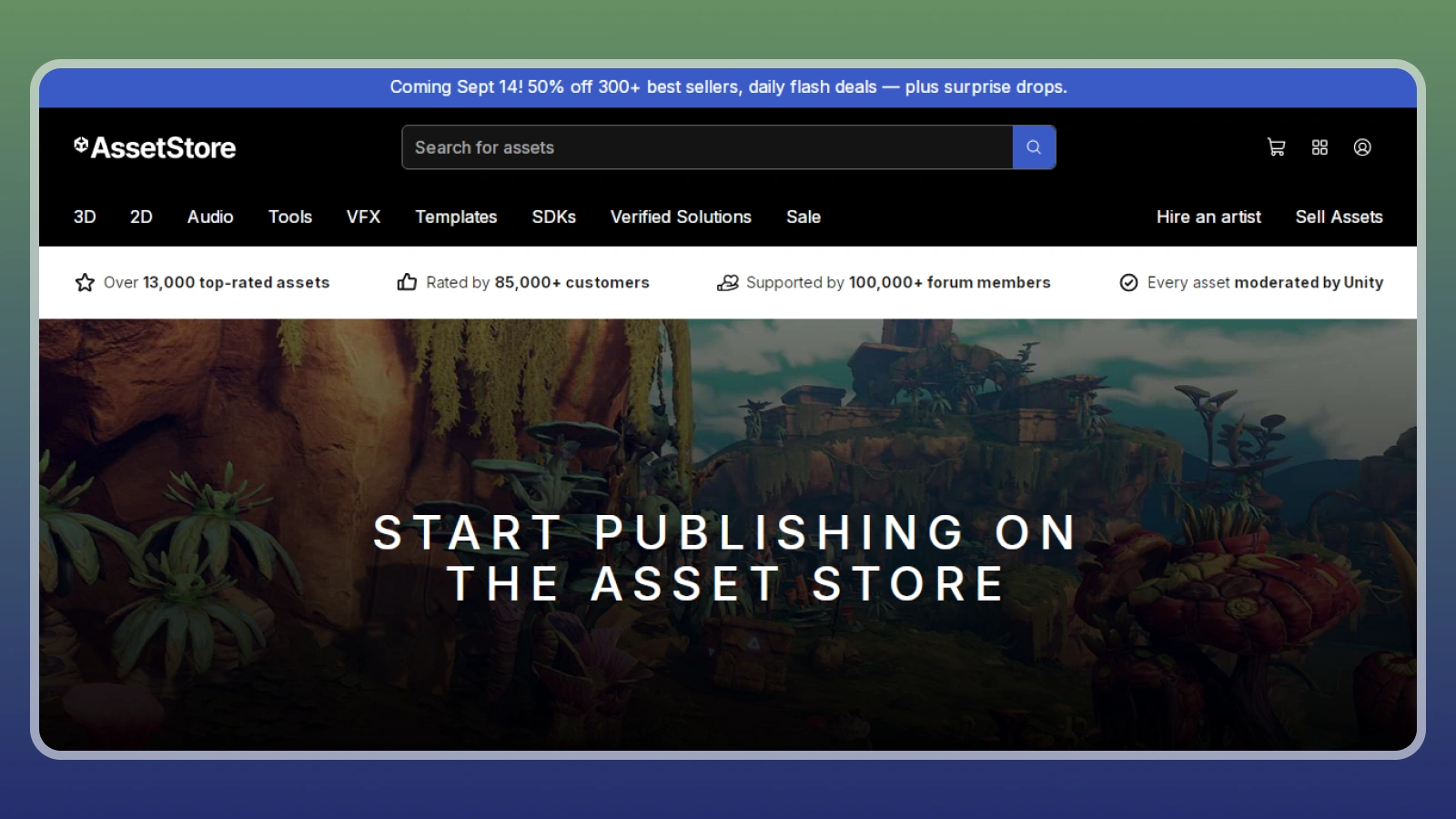Click the AssetStore logo

coord(155,147)
